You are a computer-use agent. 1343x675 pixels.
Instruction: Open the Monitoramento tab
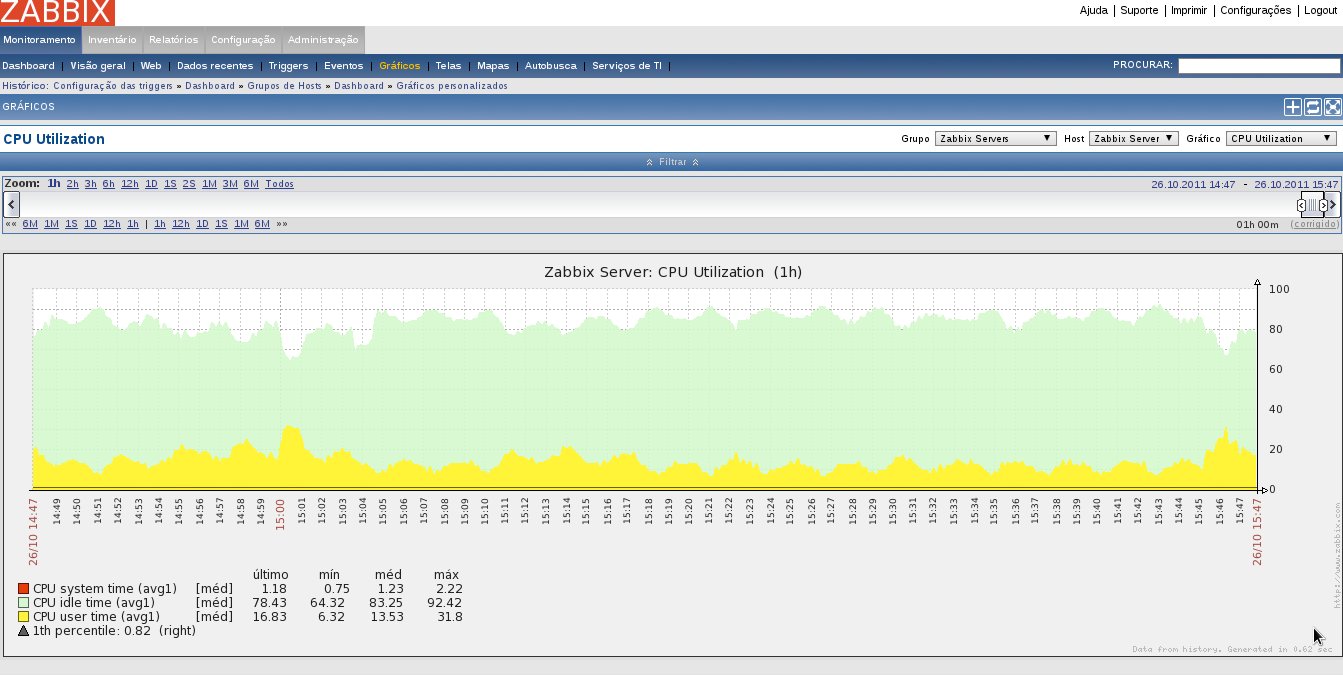coord(40,40)
